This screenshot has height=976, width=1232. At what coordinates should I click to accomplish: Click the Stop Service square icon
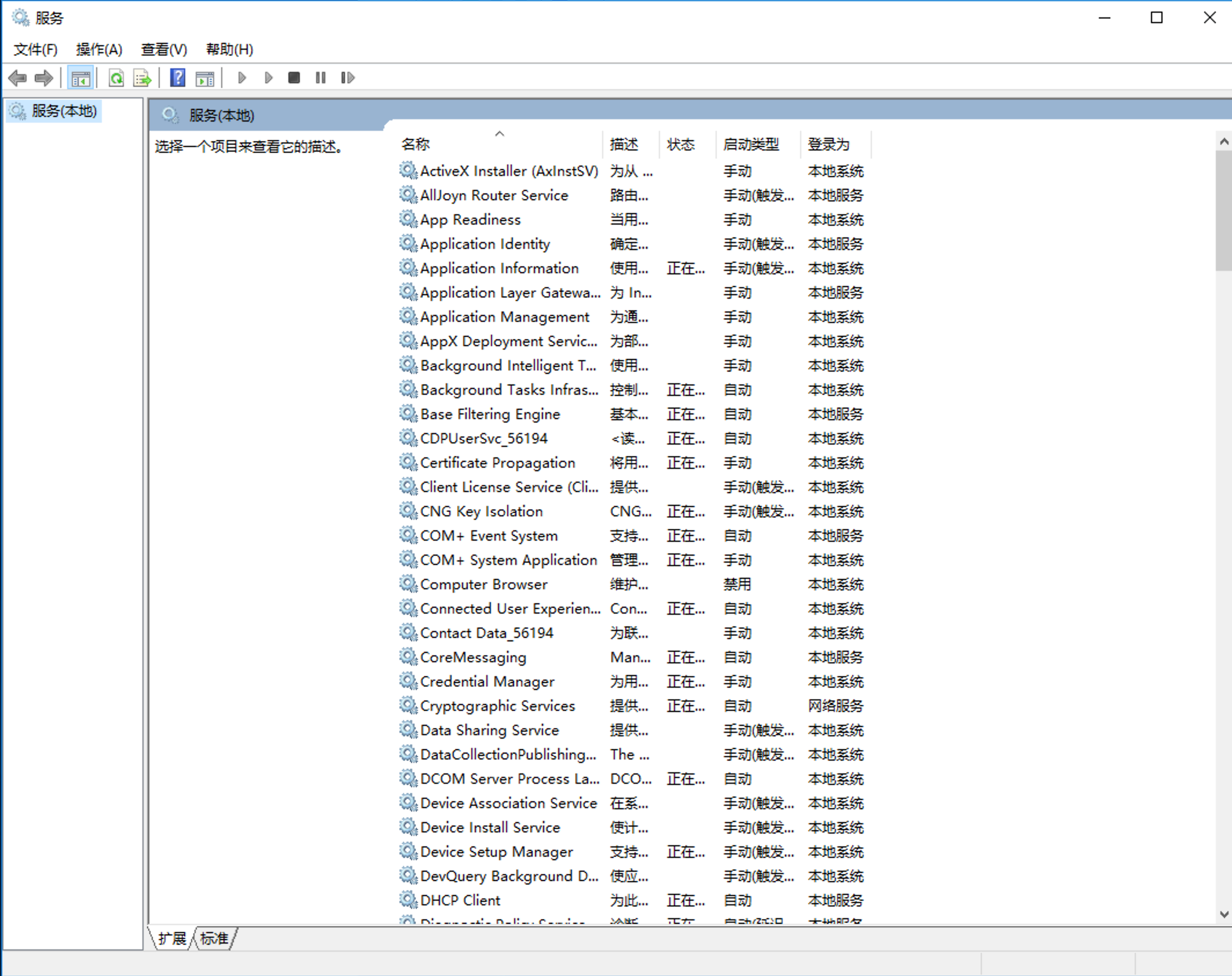(294, 78)
